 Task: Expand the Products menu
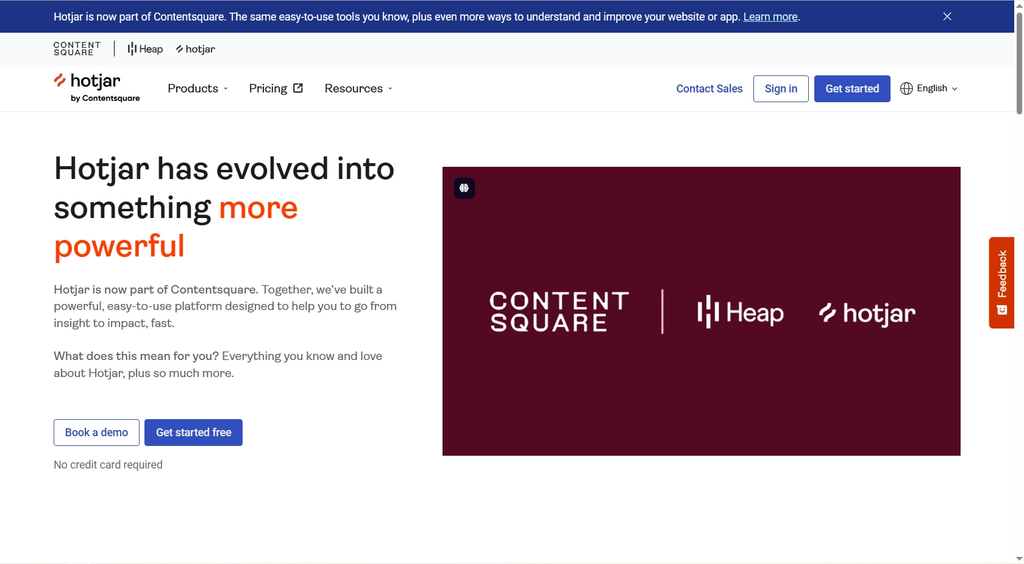point(198,88)
